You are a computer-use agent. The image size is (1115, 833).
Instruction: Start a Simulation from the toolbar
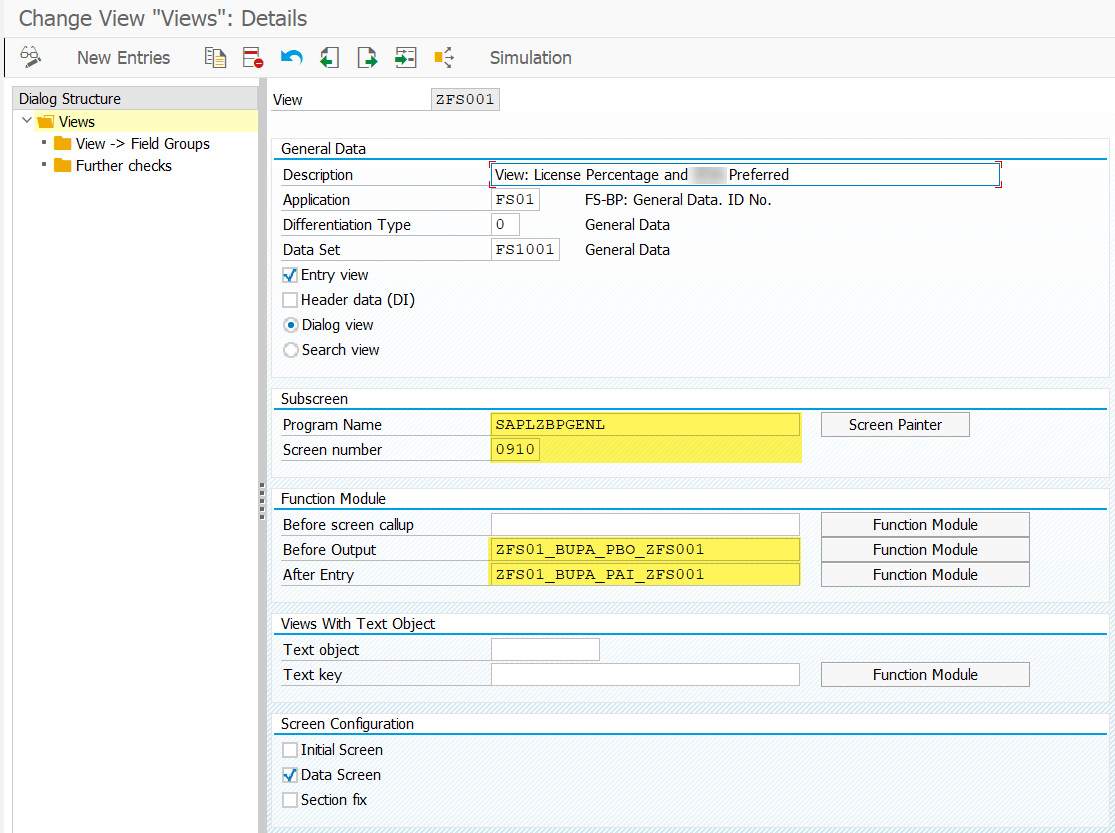click(530, 57)
